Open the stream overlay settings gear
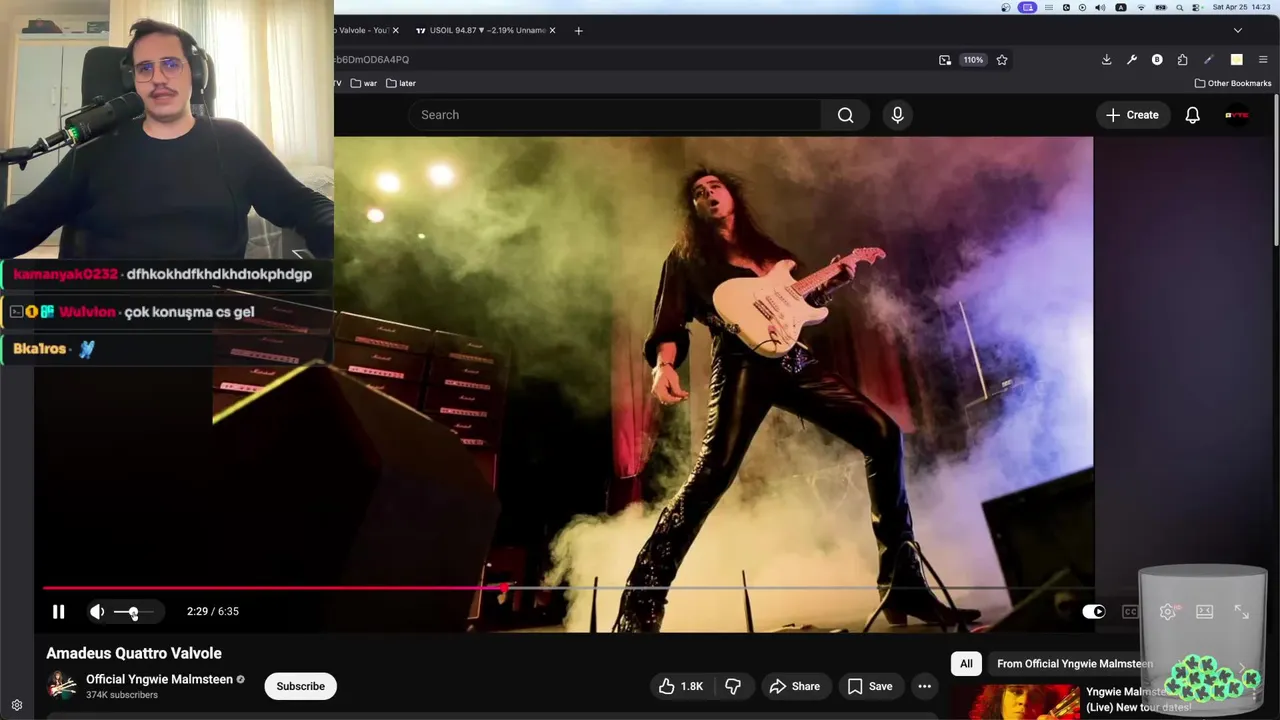This screenshot has height=720, width=1280. [16, 705]
